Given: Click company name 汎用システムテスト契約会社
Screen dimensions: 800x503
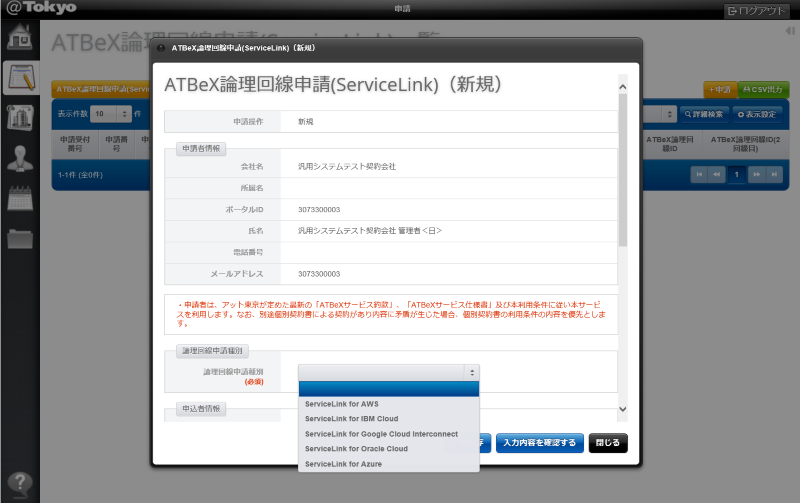Looking at the screenshot, I should click(347, 166).
